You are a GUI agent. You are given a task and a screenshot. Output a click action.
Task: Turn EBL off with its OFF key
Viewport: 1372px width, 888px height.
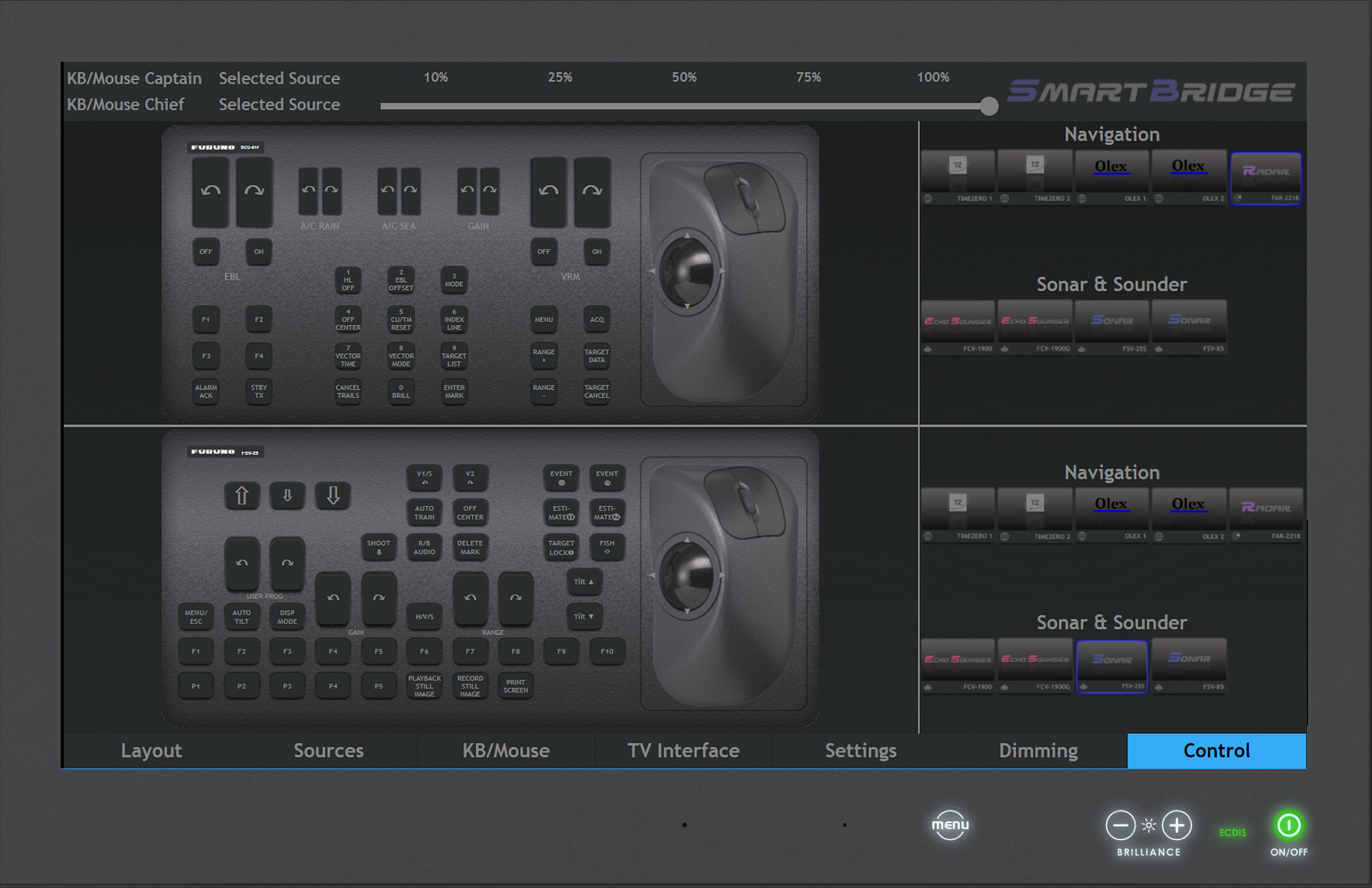[x=206, y=252]
